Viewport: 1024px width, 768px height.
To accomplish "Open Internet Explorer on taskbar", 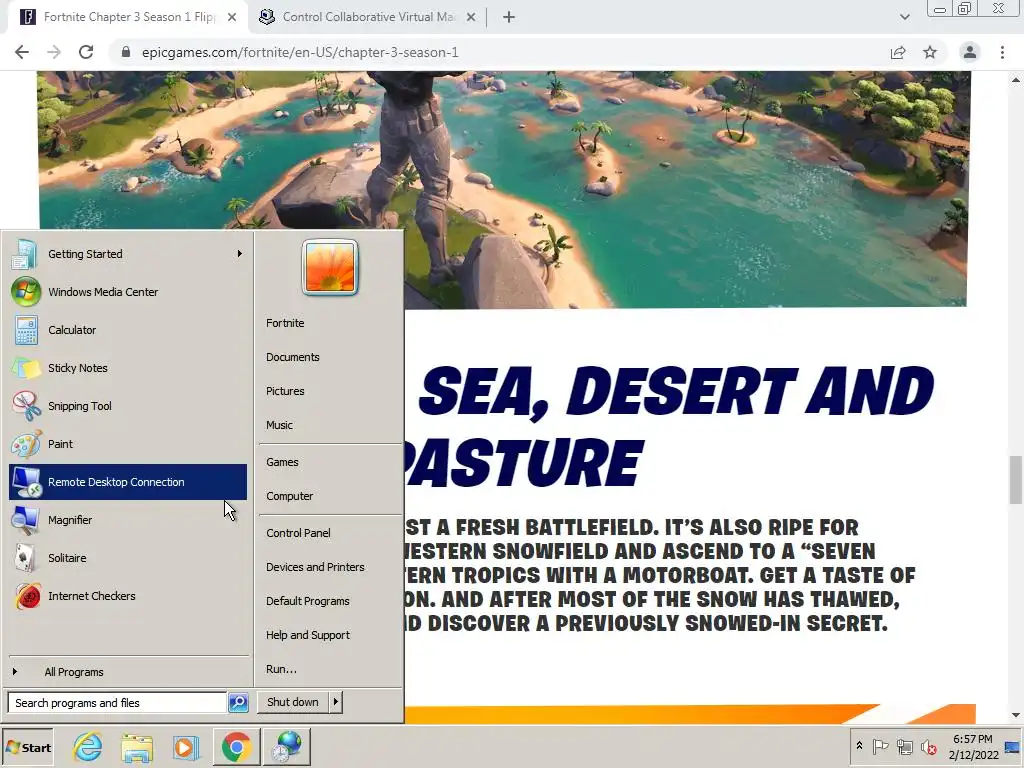I will [x=88, y=747].
